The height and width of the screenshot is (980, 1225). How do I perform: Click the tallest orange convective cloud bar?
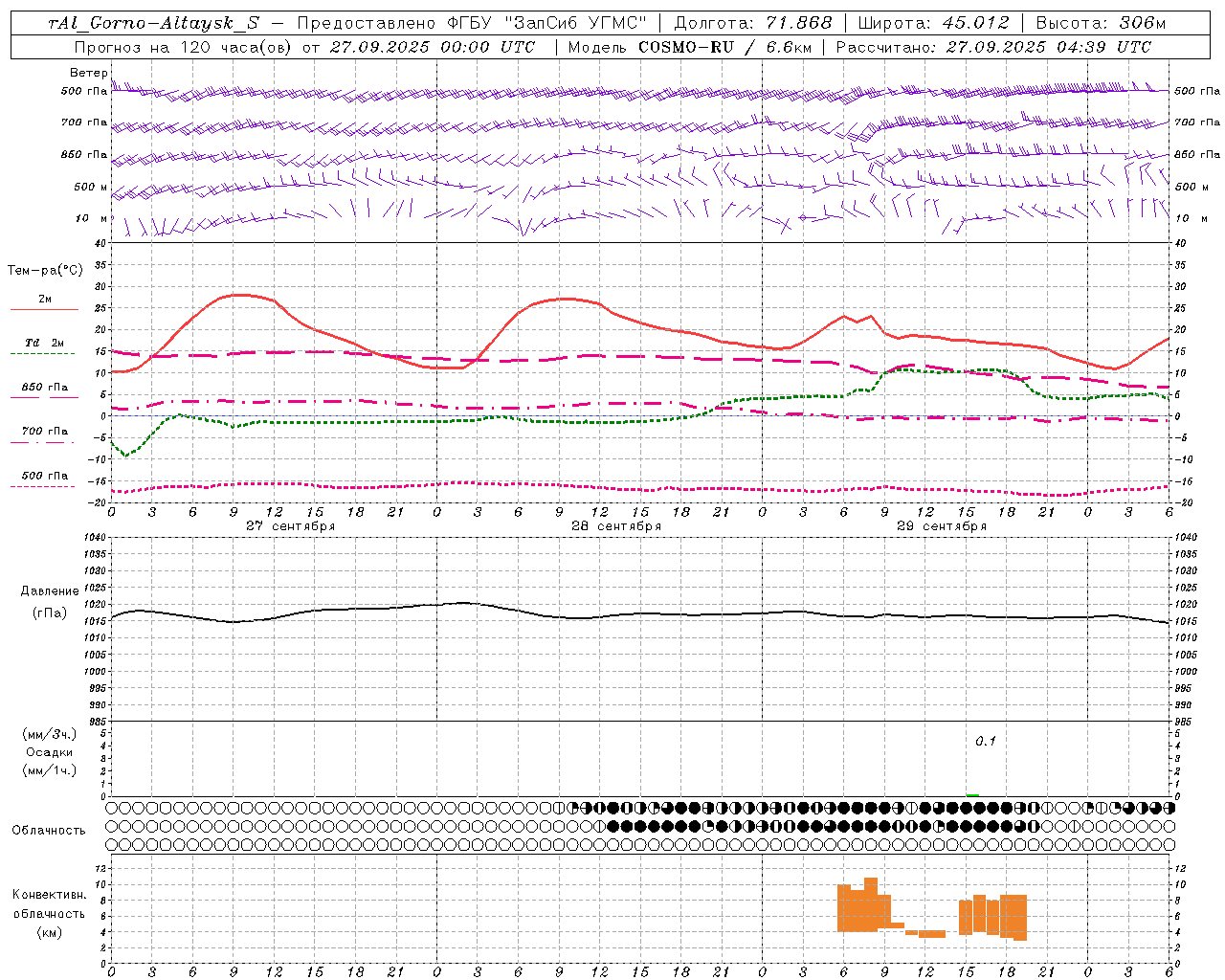[x=871, y=904]
